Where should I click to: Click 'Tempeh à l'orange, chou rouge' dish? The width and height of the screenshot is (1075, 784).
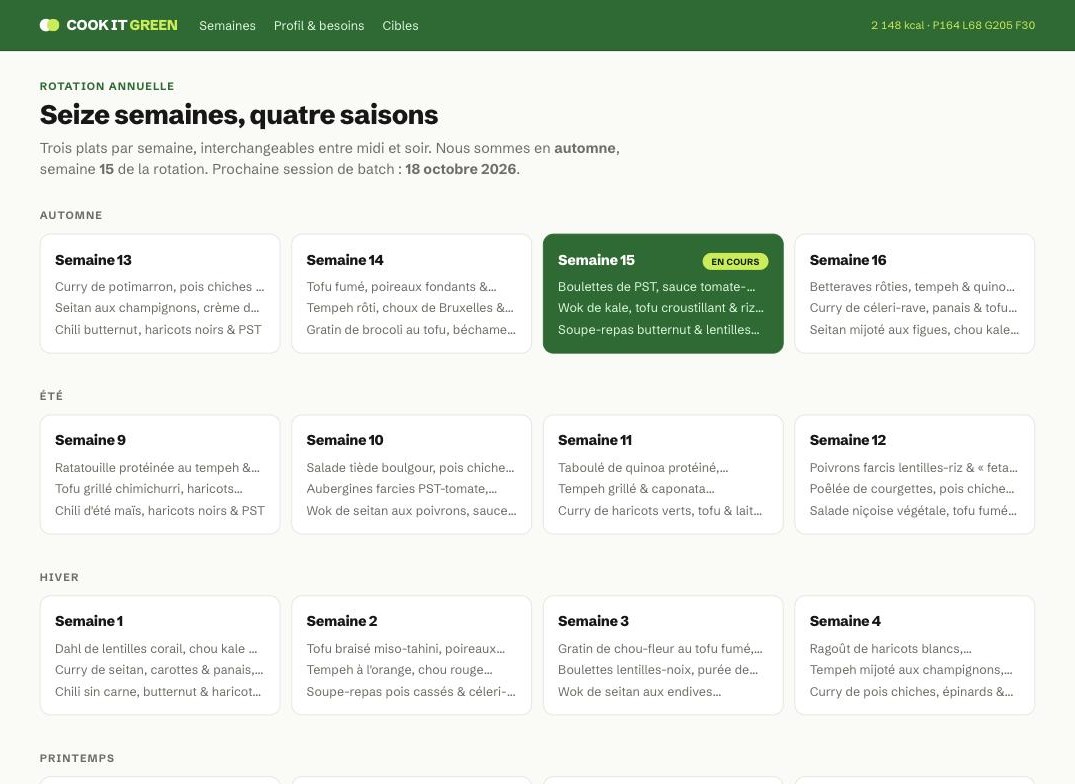pyautogui.click(x=400, y=670)
